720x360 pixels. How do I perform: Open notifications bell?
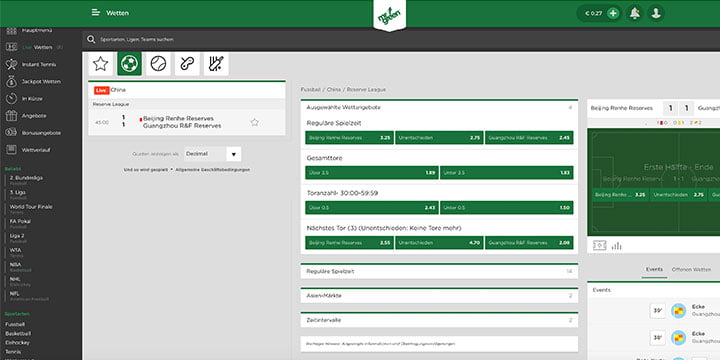click(x=635, y=13)
